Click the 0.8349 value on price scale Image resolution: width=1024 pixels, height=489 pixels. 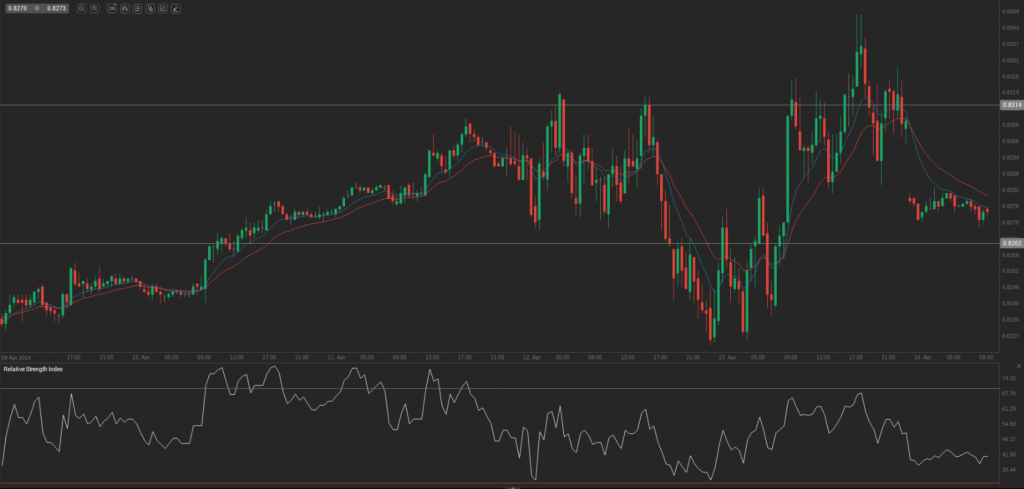[x=1008, y=12]
